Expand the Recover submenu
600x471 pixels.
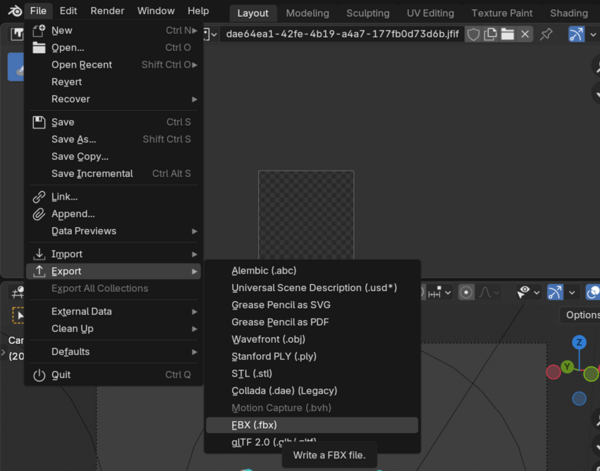(114, 99)
